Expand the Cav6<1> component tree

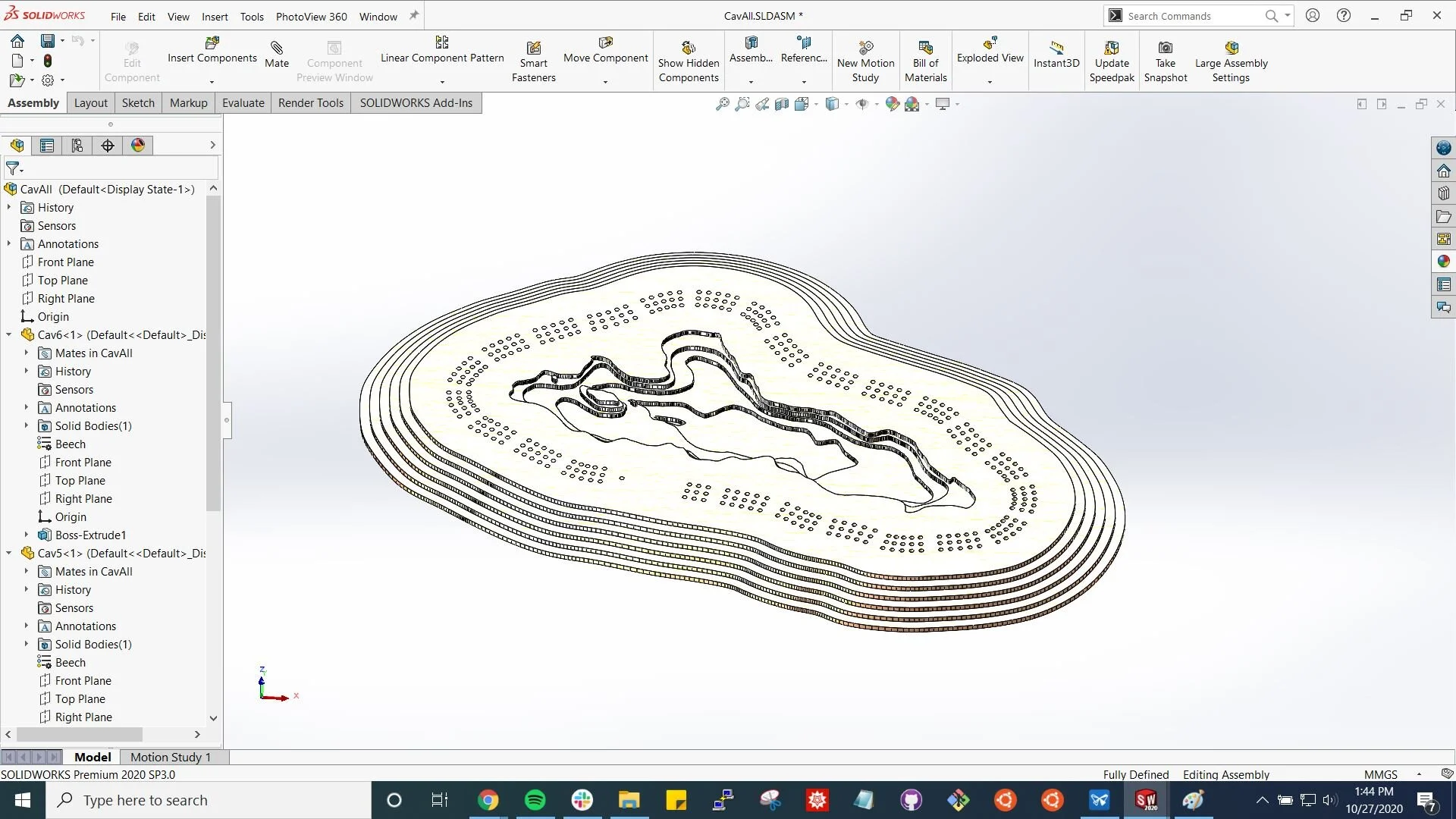pos(8,334)
